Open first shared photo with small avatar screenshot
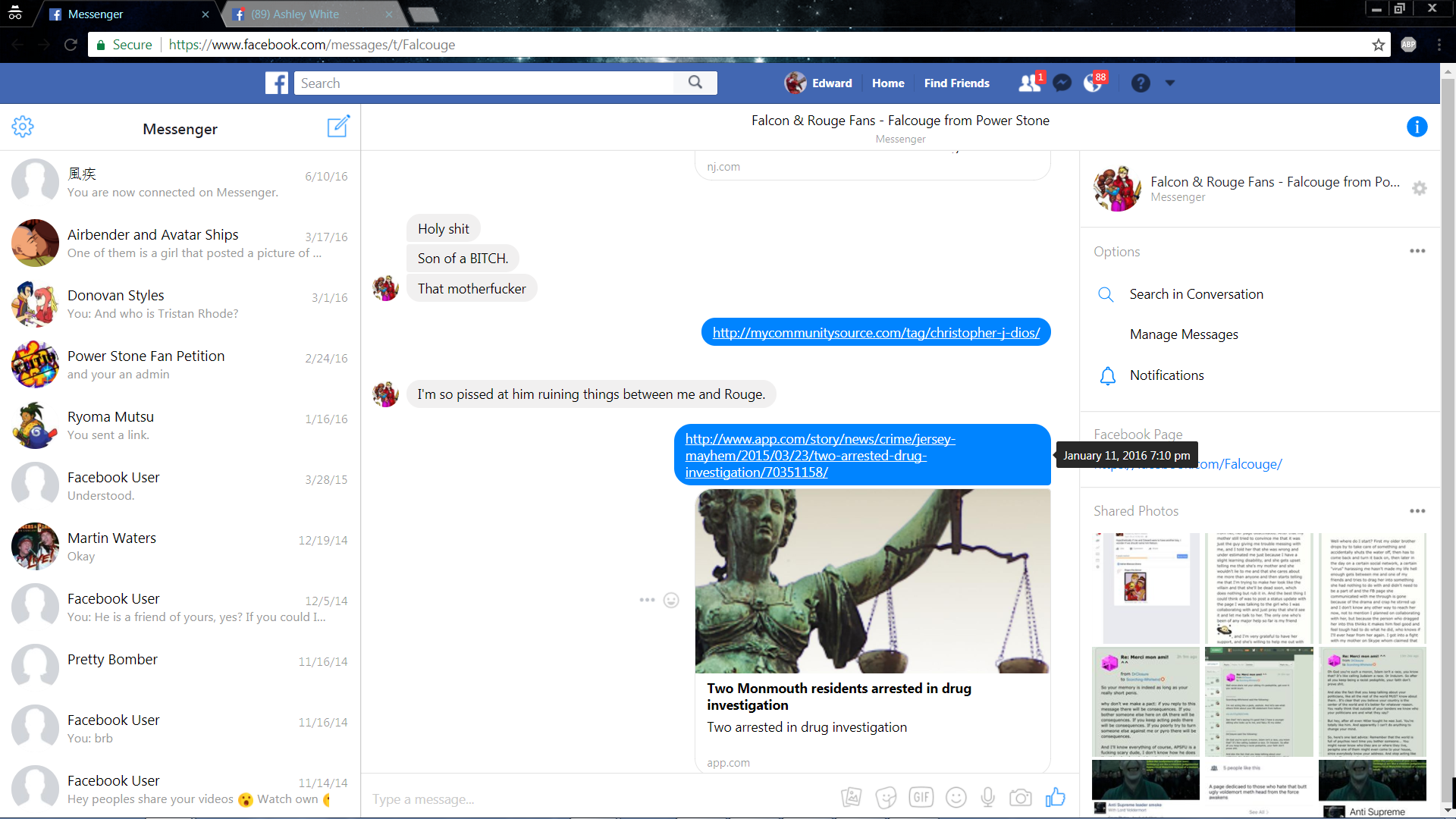Image resolution: width=1456 pixels, height=819 pixels. click(1146, 588)
